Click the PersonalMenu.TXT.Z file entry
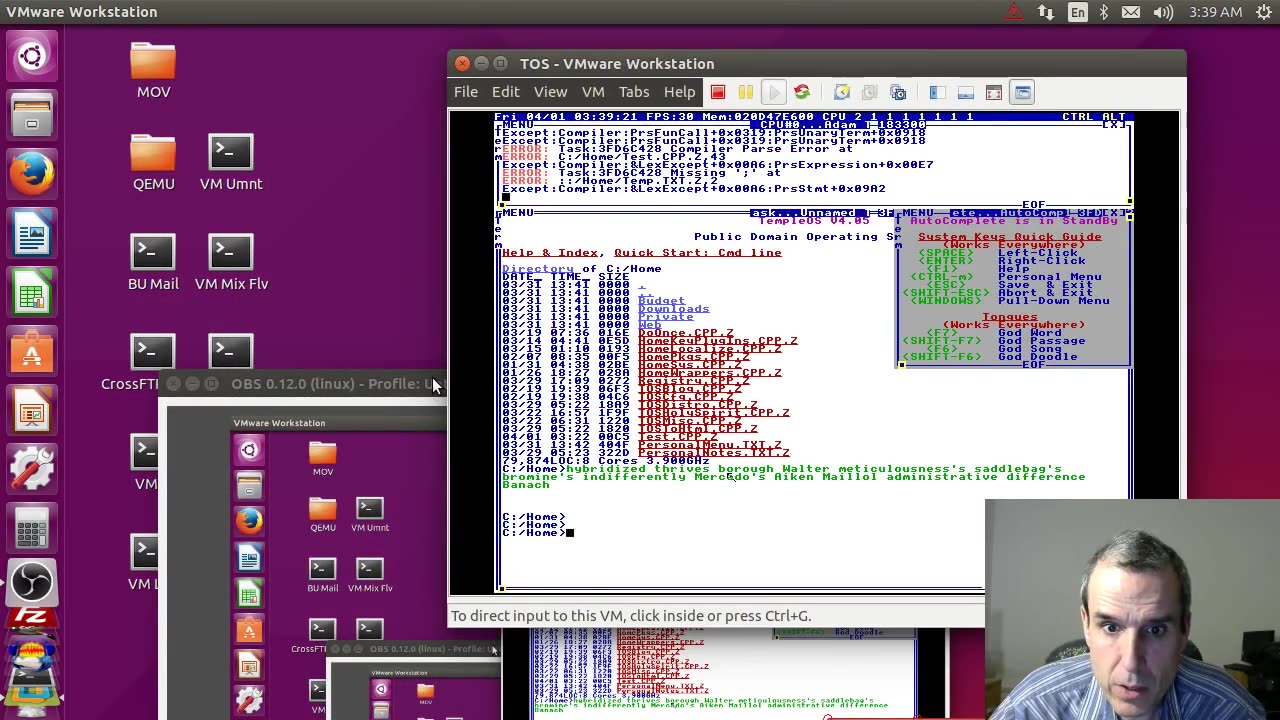 (x=709, y=445)
